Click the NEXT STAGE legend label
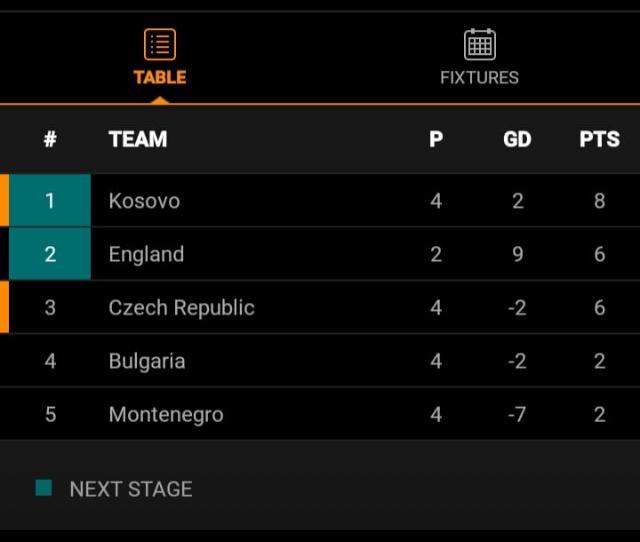Image resolution: width=640 pixels, height=542 pixels. tap(131, 489)
